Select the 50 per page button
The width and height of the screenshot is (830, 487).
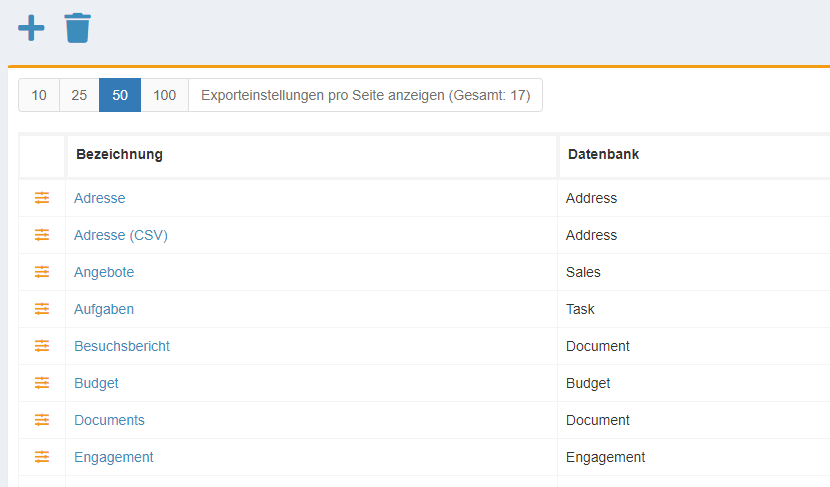[120, 95]
